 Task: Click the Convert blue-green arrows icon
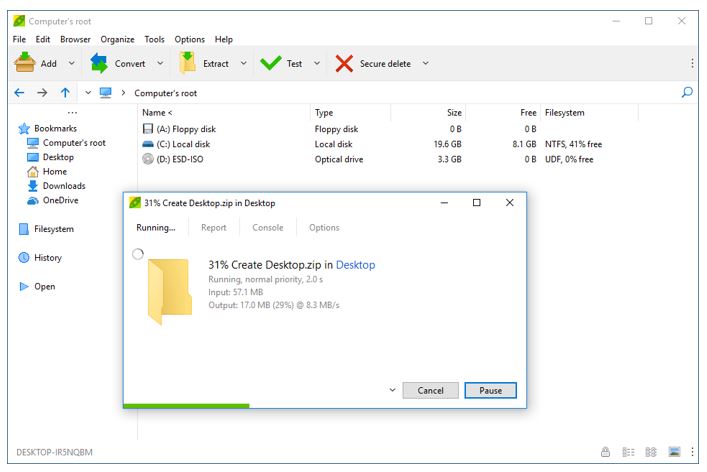[x=99, y=63]
